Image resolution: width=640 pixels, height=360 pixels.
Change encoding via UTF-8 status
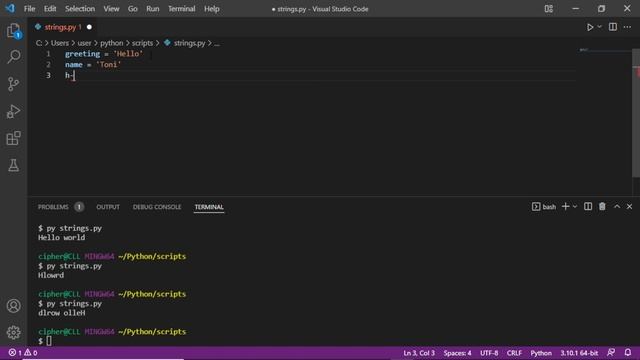489,353
